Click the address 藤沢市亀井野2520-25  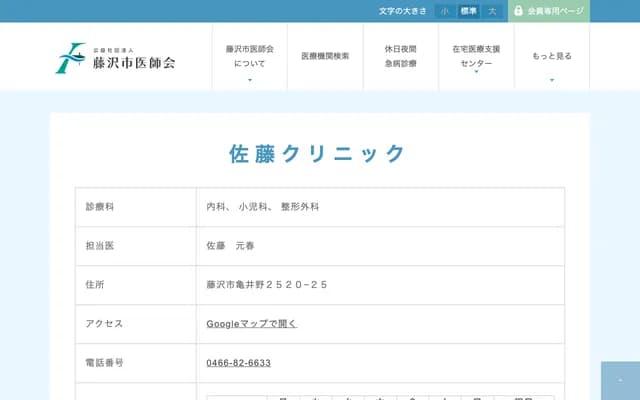click(x=267, y=285)
